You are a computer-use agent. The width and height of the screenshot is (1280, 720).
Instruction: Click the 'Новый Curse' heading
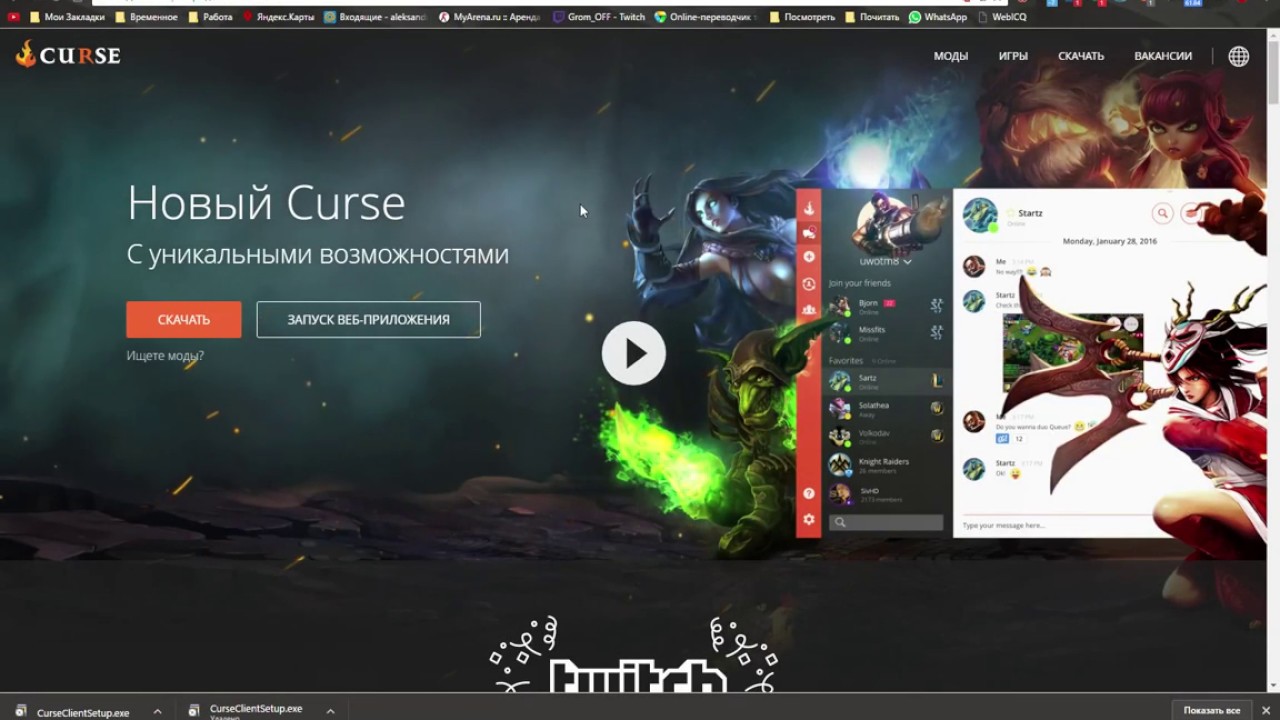coord(266,204)
